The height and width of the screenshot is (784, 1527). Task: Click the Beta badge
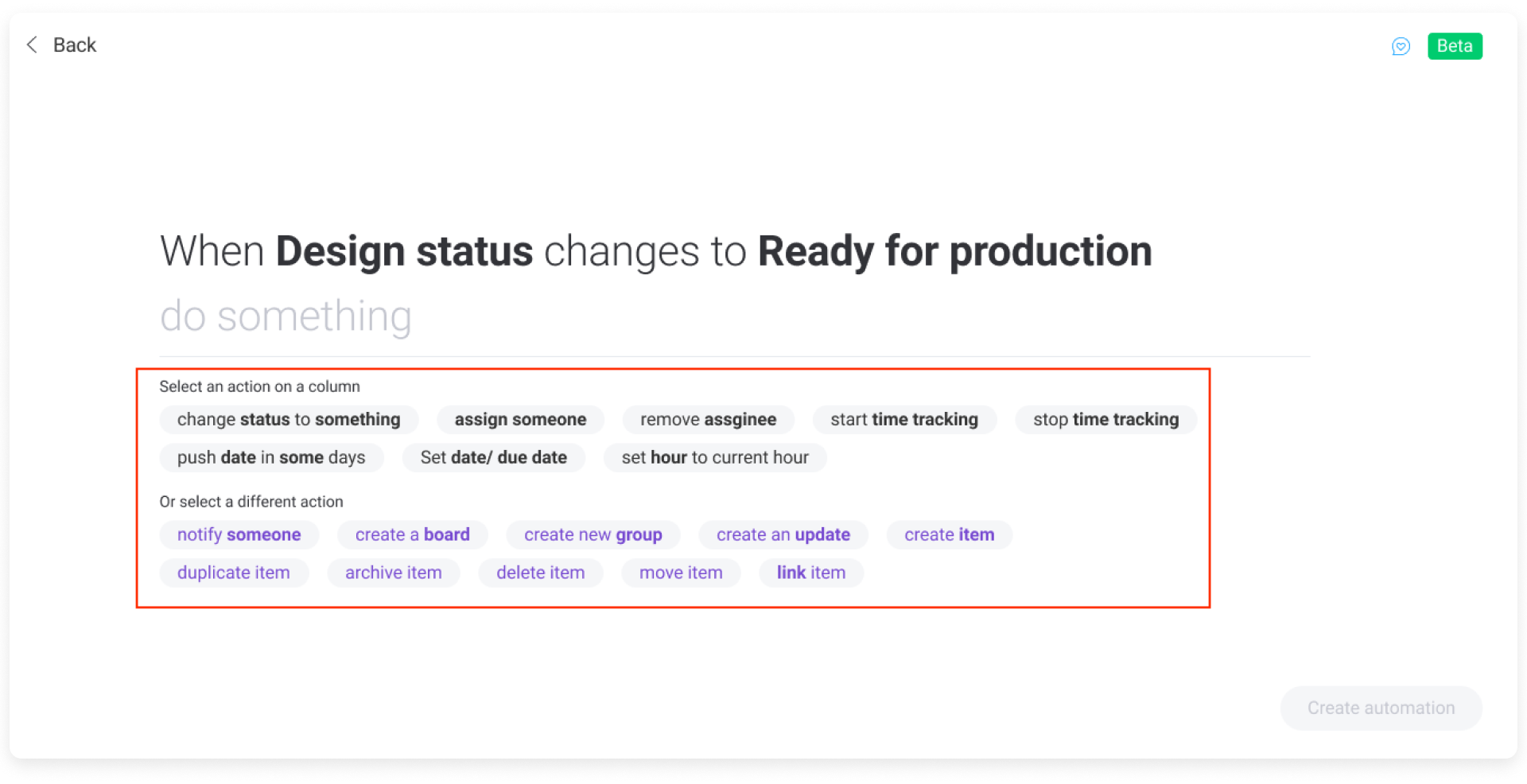[x=1454, y=45]
